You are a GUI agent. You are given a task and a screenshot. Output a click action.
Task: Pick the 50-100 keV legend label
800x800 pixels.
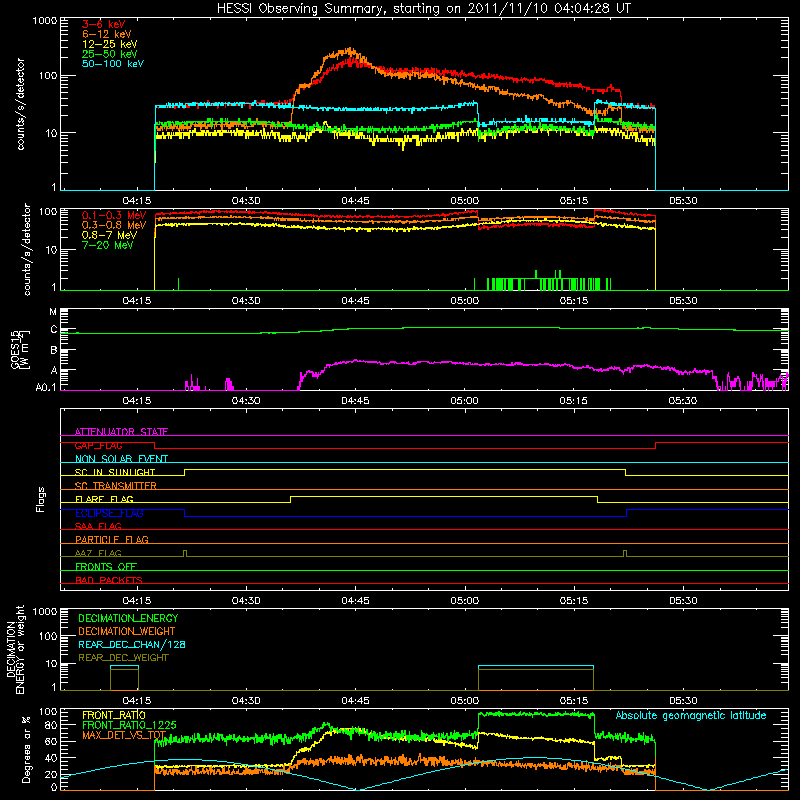pos(113,64)
